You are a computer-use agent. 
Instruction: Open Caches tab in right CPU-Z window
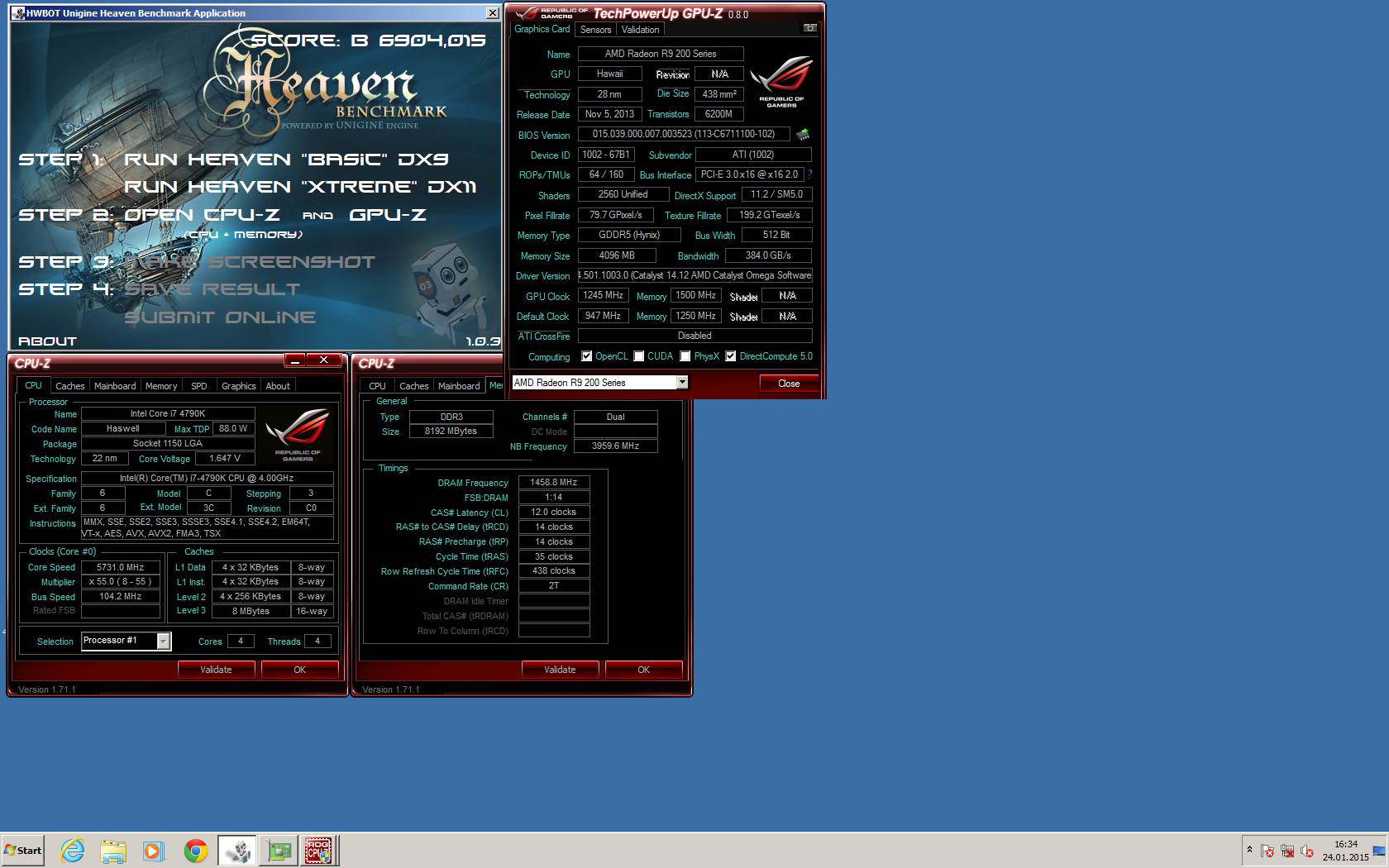click(414, 386)
